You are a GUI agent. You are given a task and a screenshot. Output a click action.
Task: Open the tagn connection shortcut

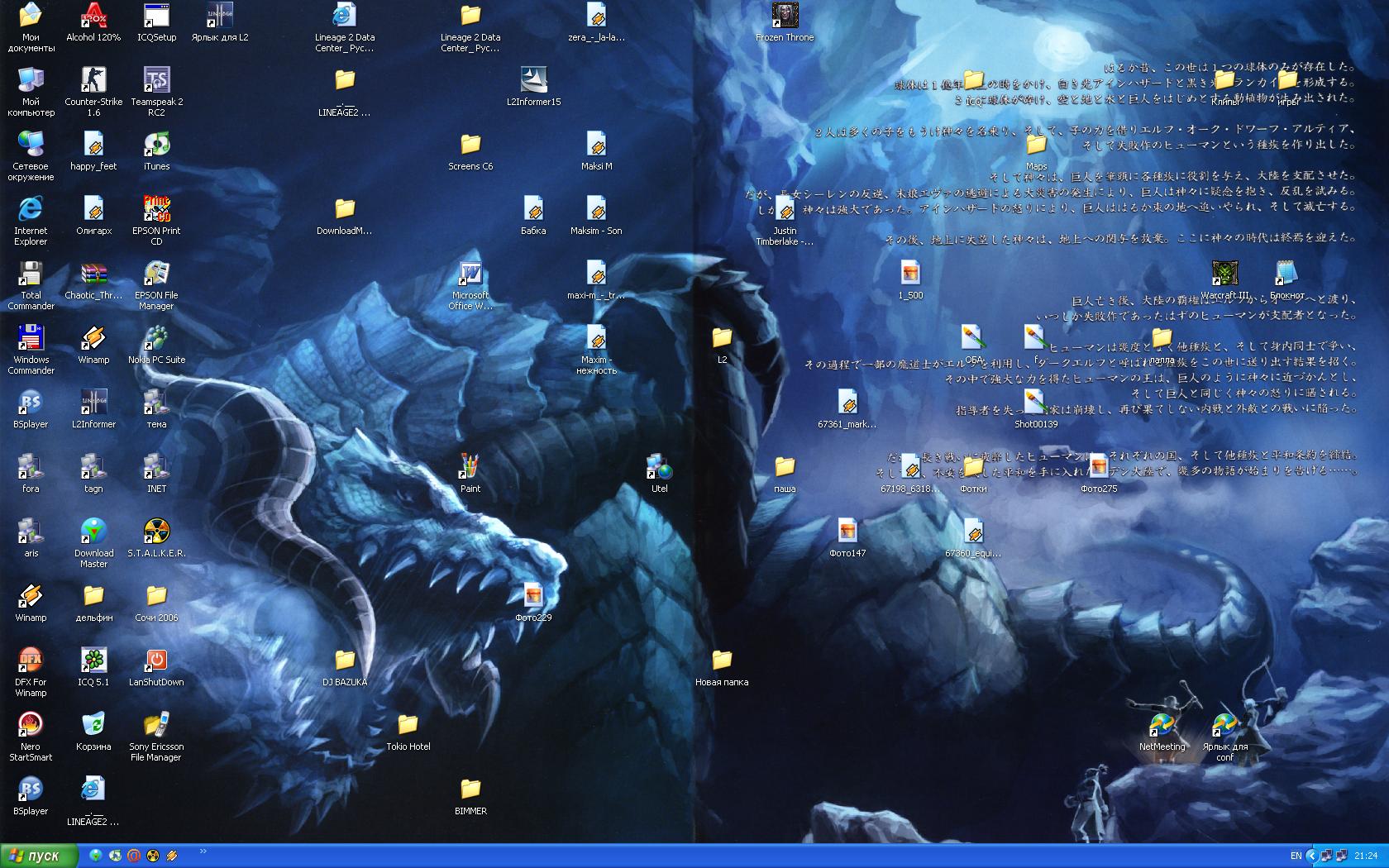point(93,474)
